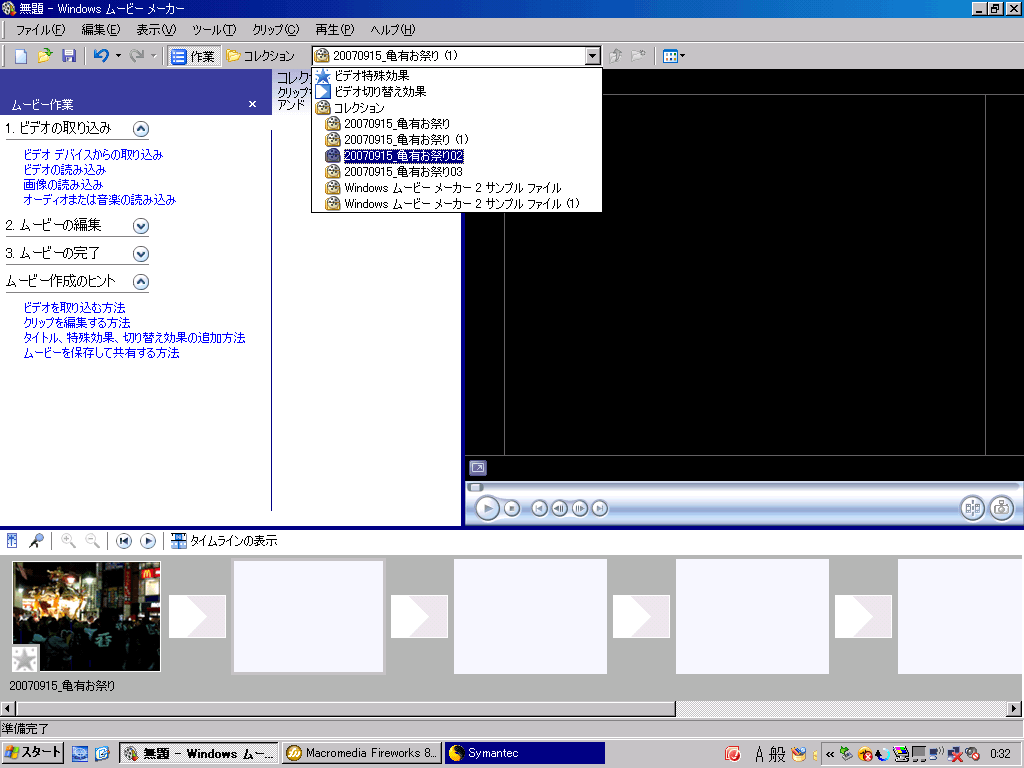
Task: Click the New project icon
Action: pyautogui.click(x=21, y=56)
